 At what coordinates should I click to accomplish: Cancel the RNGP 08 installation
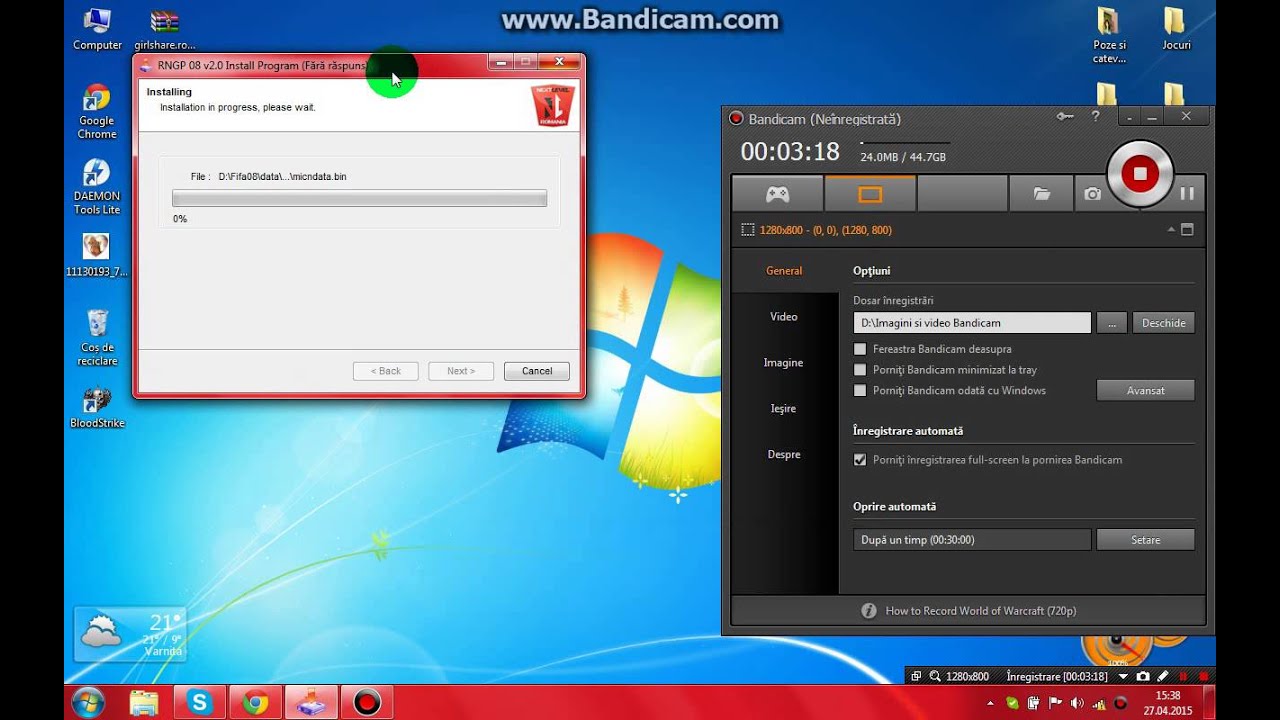coord(536,370)
